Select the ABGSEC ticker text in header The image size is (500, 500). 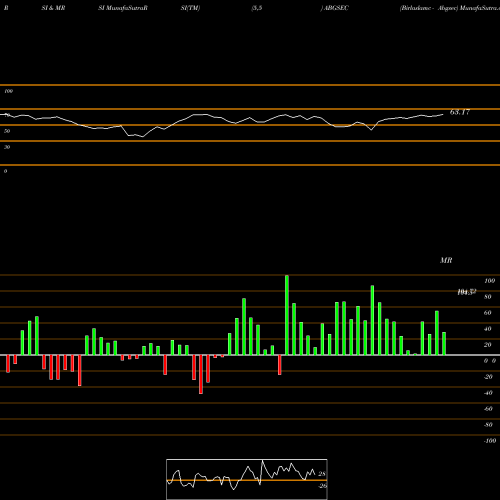pos(336,8)
